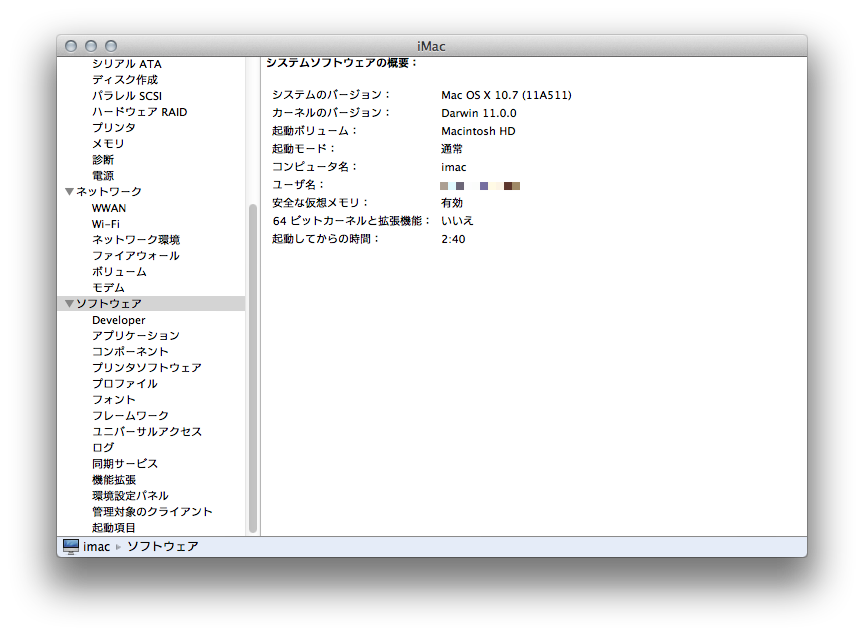Select 同期サービス item
Screen dimensions: 864x636
[125, 463]
